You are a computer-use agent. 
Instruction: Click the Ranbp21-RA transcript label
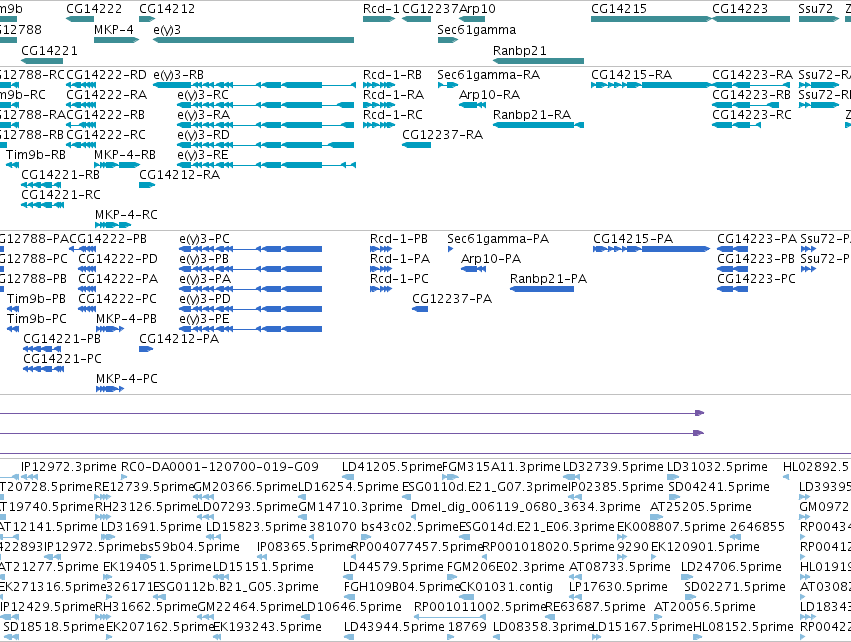pyautogui.click(x=532, y=115)
